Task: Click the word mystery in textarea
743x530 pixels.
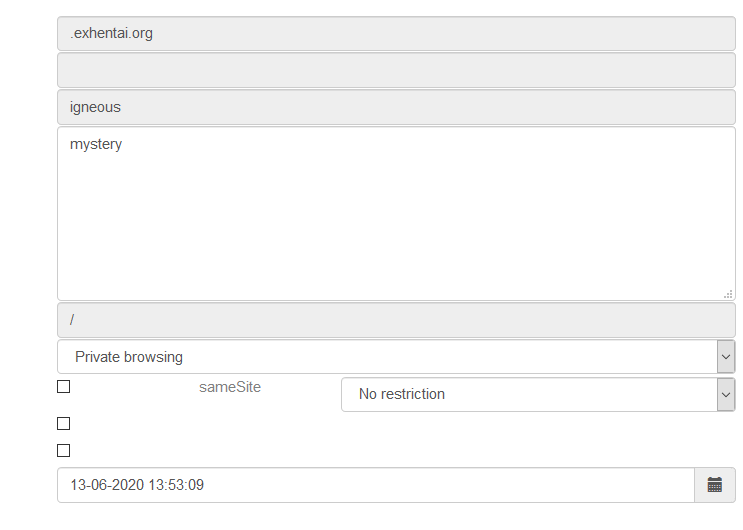Action: (96, 144)
